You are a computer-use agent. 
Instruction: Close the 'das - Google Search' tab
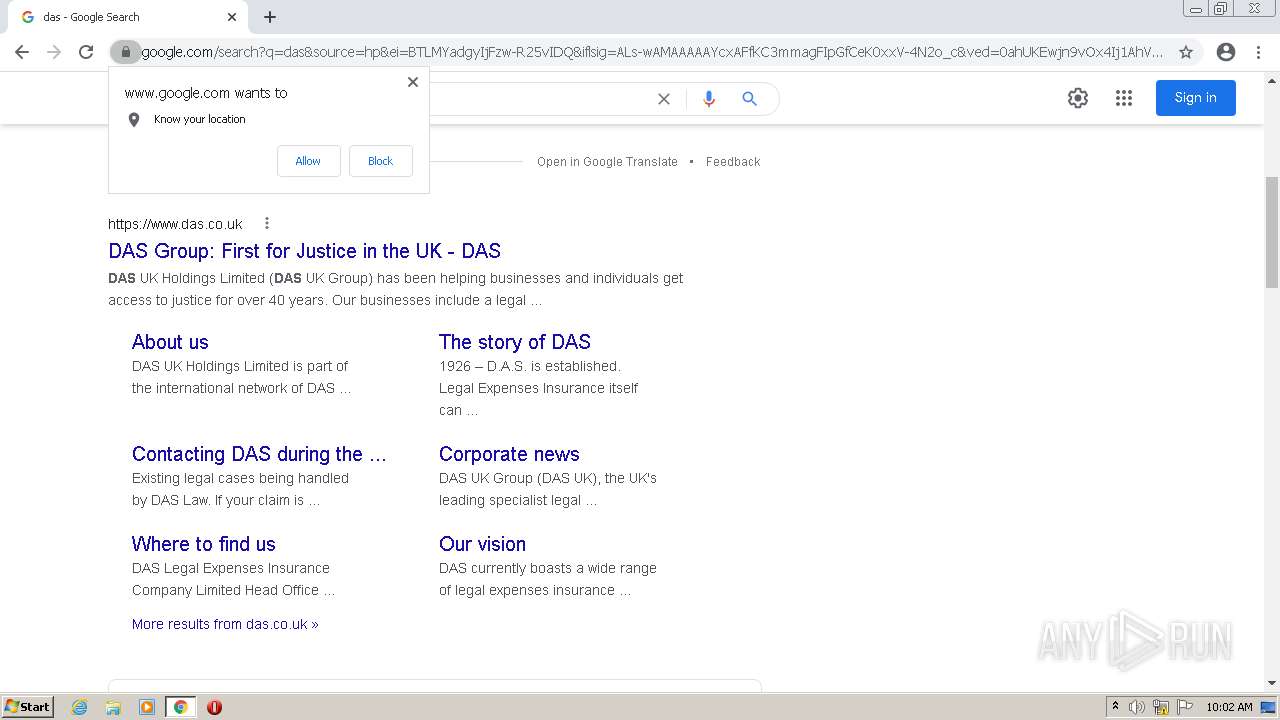(x=232, y=17)
